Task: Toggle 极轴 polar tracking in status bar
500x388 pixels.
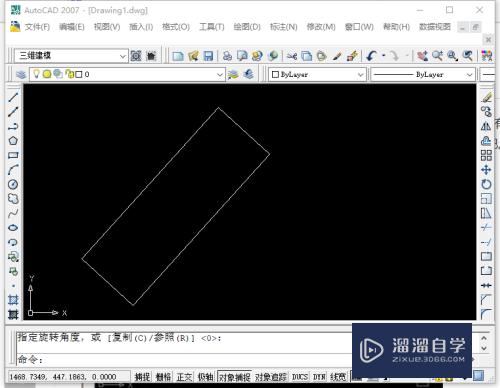Action: (205, 377)
